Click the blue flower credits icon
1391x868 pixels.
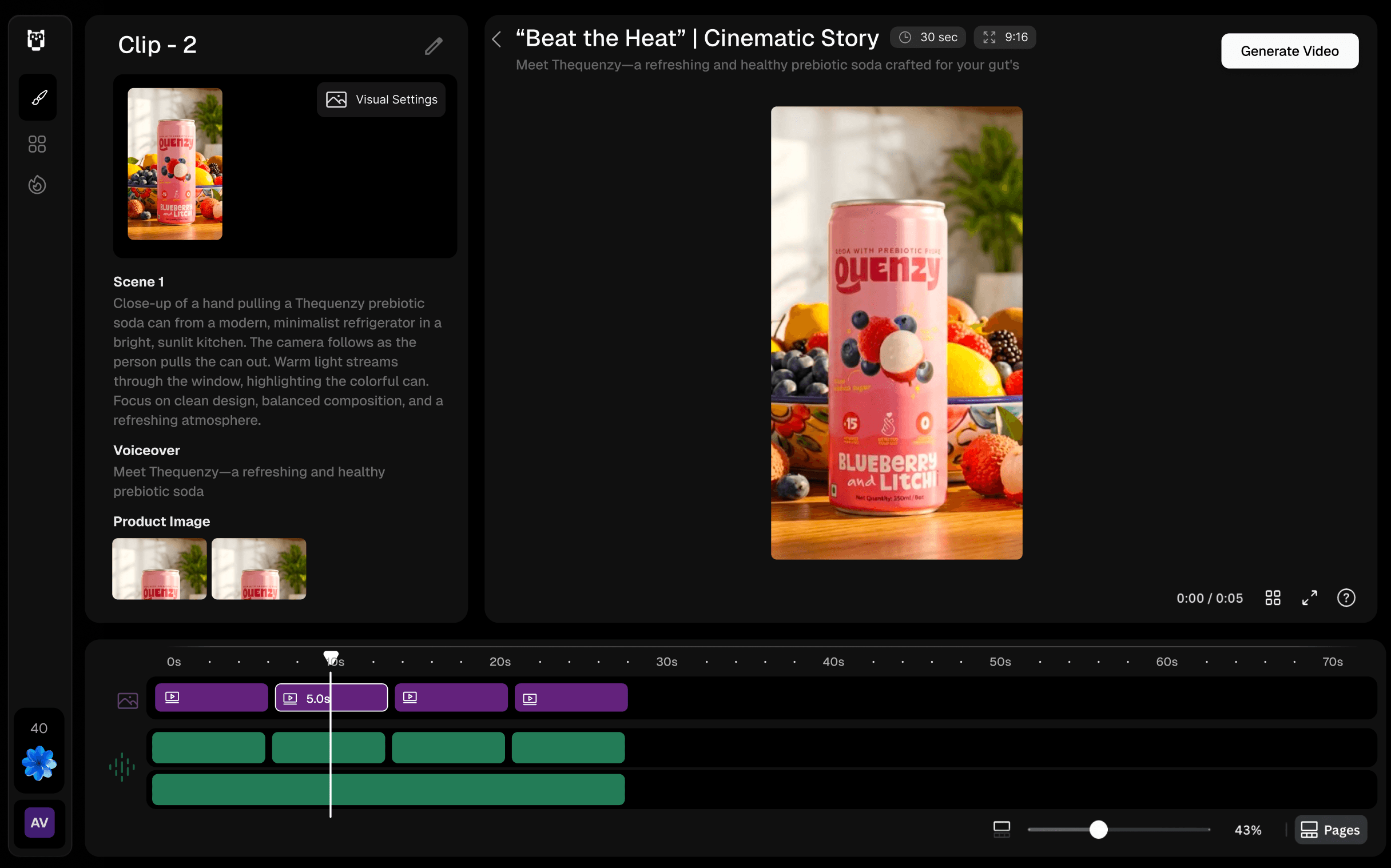point(39,763)
